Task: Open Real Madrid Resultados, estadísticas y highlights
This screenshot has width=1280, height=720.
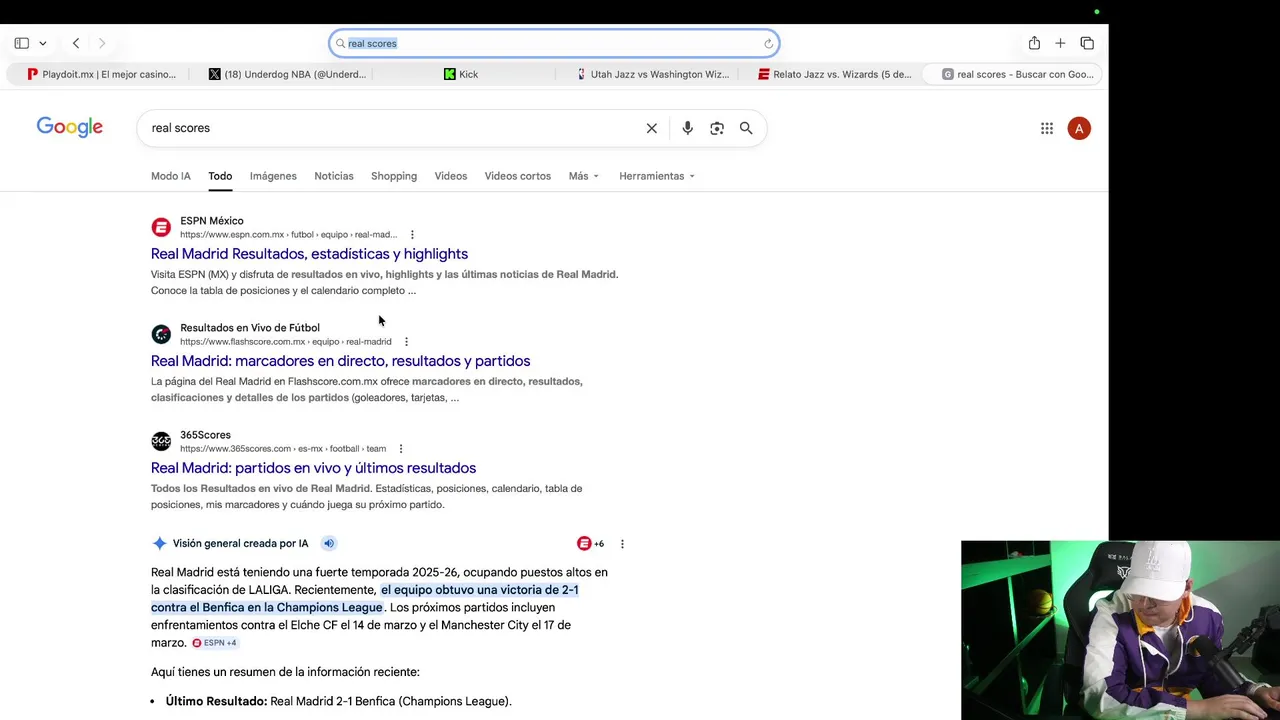Action: (309, 254)
